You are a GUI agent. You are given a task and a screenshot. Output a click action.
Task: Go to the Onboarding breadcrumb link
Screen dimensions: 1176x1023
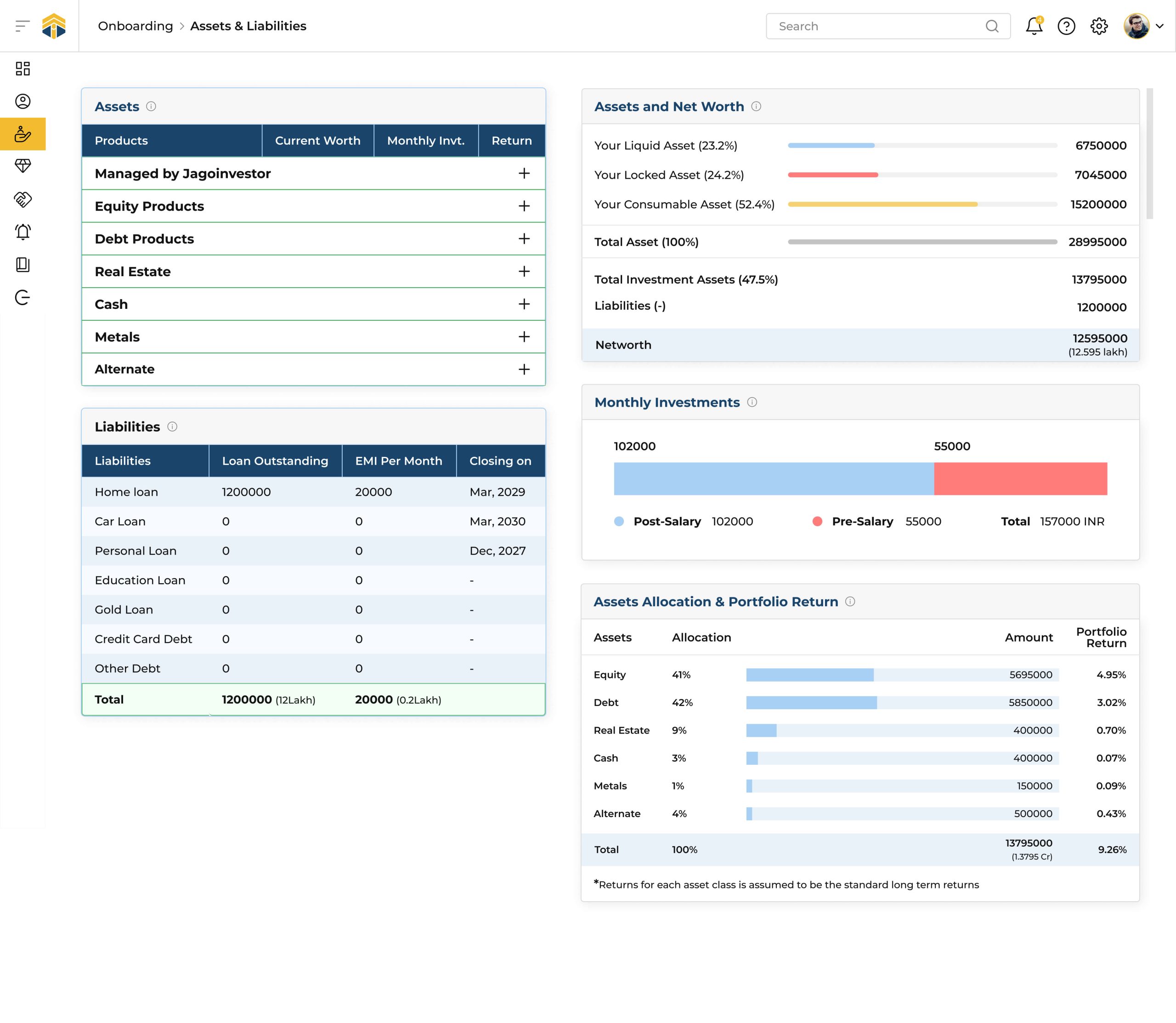[x=135, y=26]
